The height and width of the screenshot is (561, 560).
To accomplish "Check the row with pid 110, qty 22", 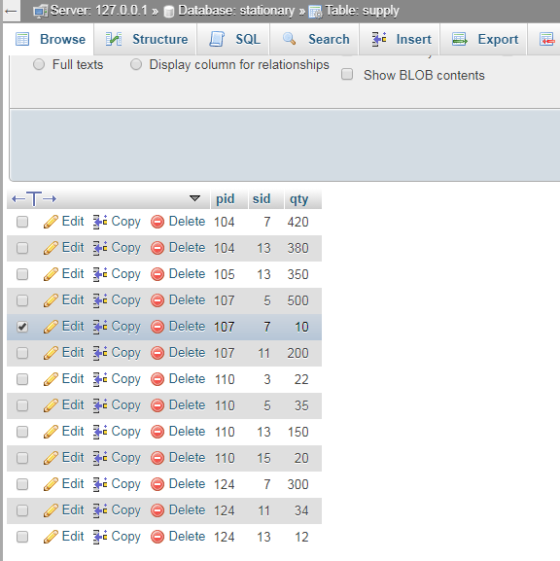I will click(22, 379).
